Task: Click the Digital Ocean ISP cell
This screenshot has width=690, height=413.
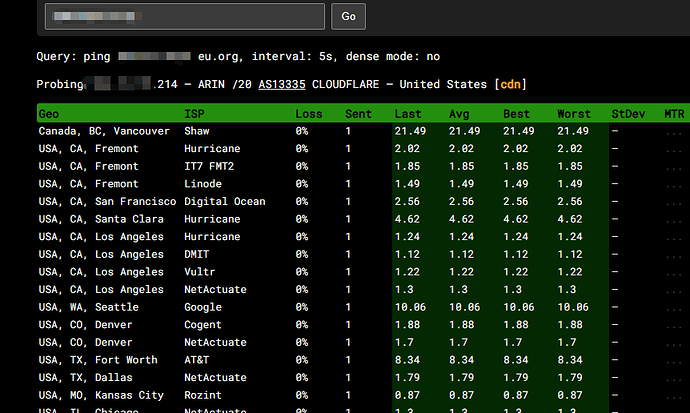Action: coord(225,201)
